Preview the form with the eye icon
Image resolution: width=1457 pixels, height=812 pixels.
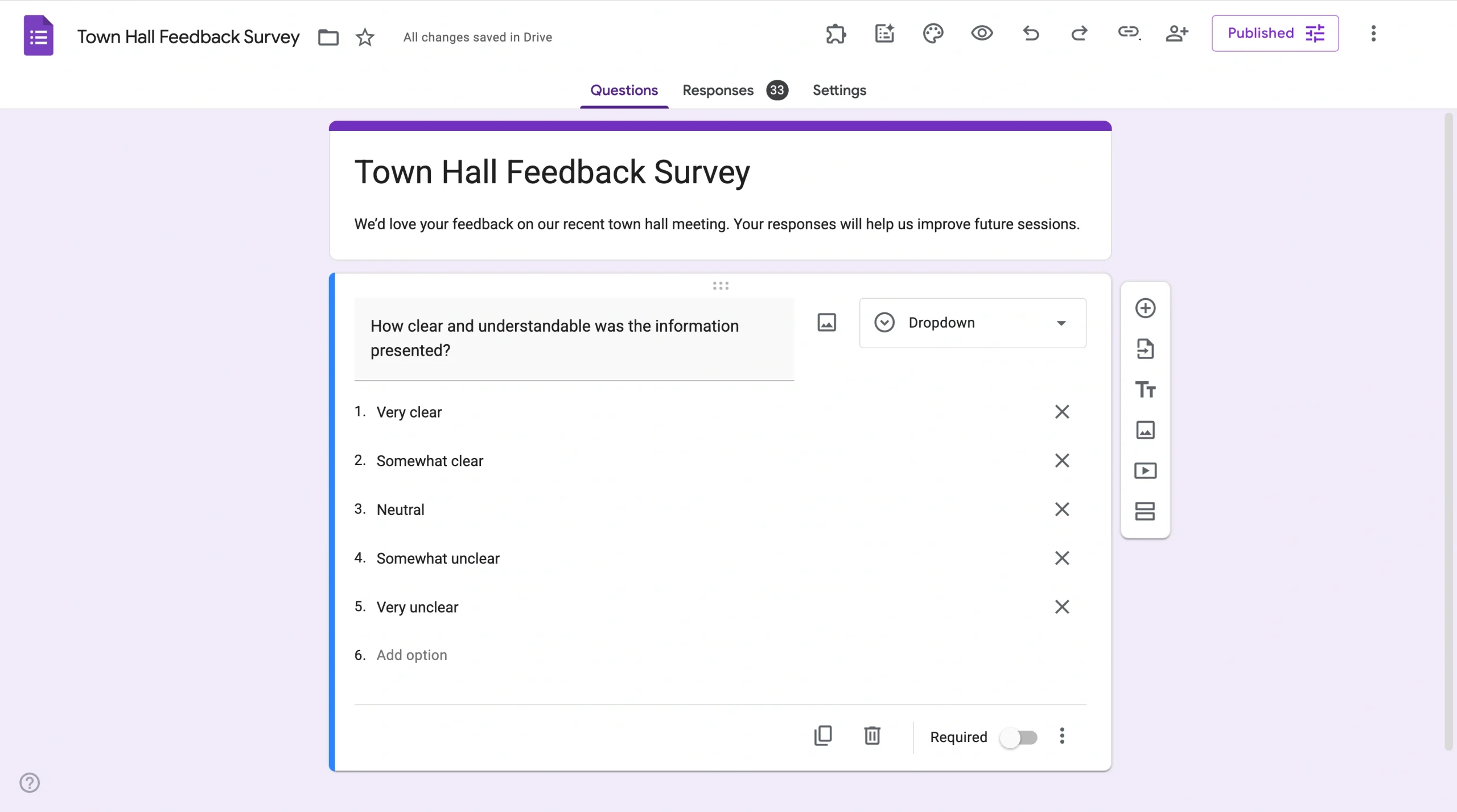[x=982, y=34]
